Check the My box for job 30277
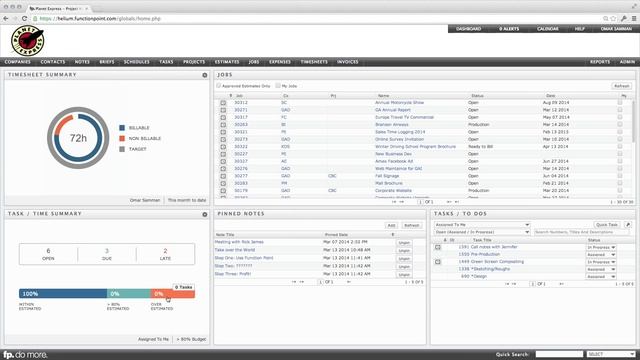Viewport: 640px width, 360px height. (x=620, y=176)
